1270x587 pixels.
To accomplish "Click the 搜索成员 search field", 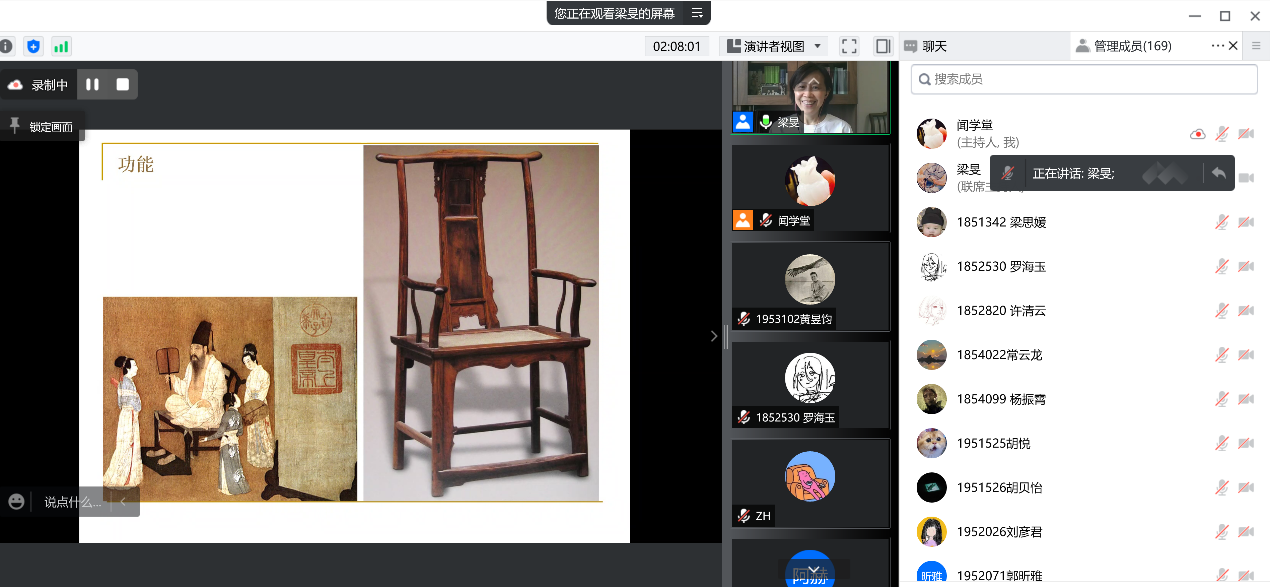I will tap(1084, 79).
